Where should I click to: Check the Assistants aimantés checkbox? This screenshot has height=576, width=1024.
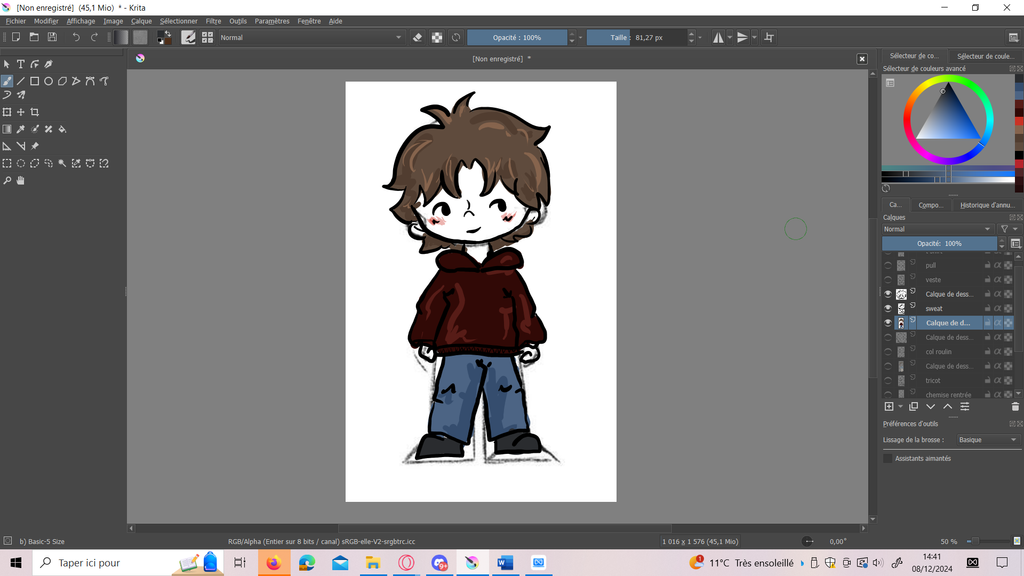click(x=888, y=458)
